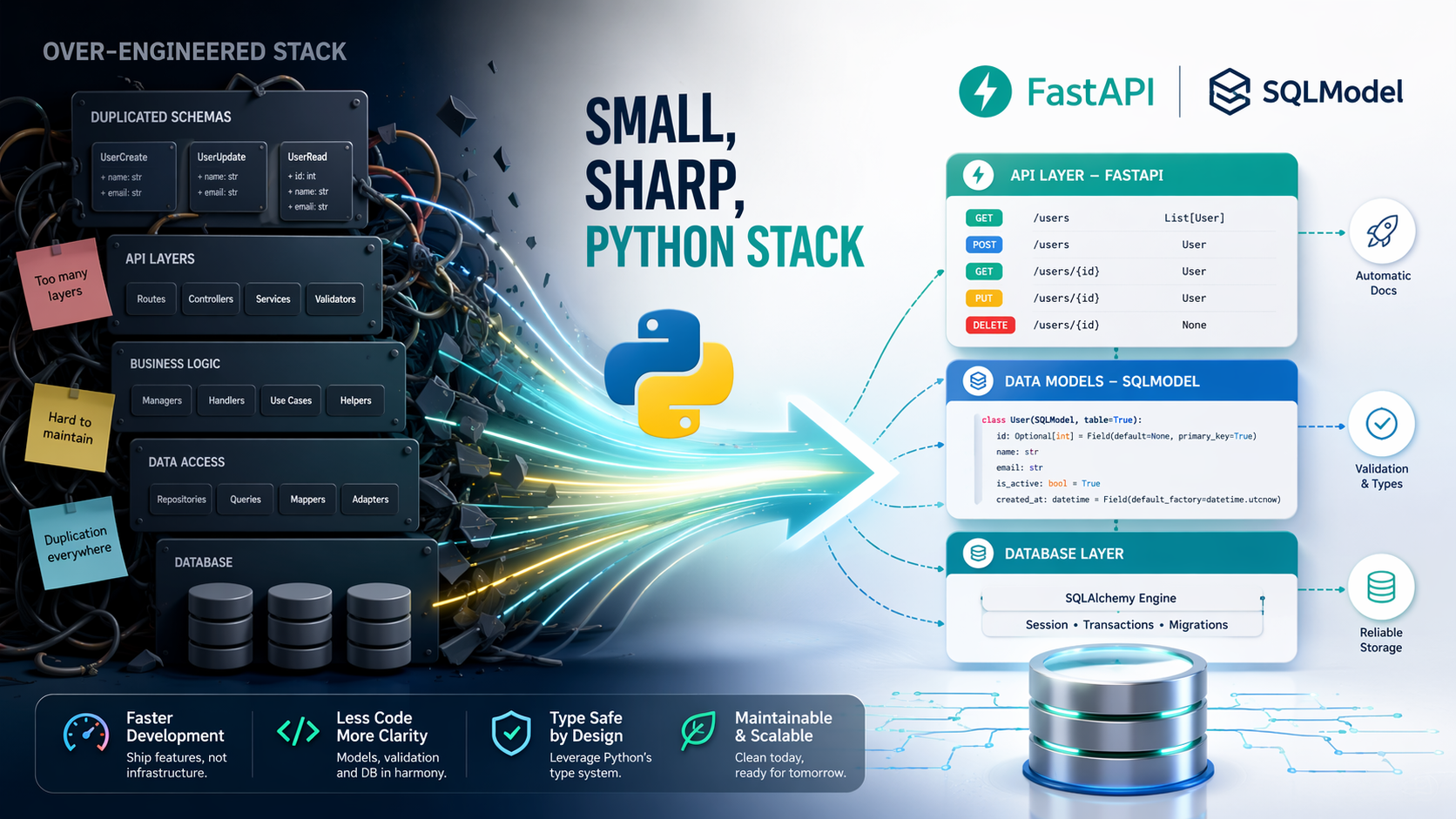Select the Services chip
The width and height of the screenshot is (1456, 819).
[273, 299]
